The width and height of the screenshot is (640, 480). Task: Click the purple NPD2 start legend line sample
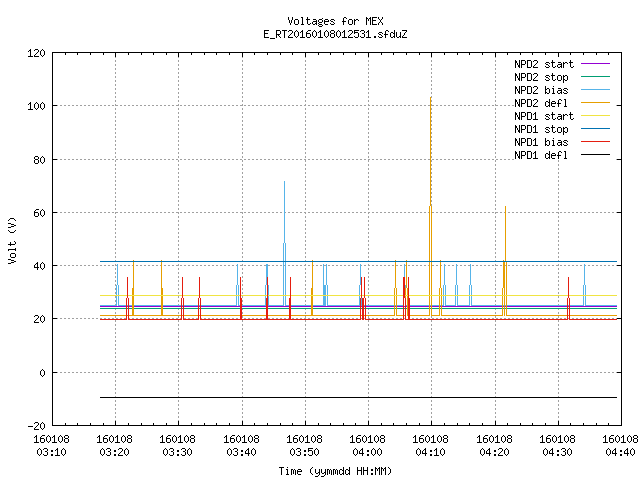[595, 64]
